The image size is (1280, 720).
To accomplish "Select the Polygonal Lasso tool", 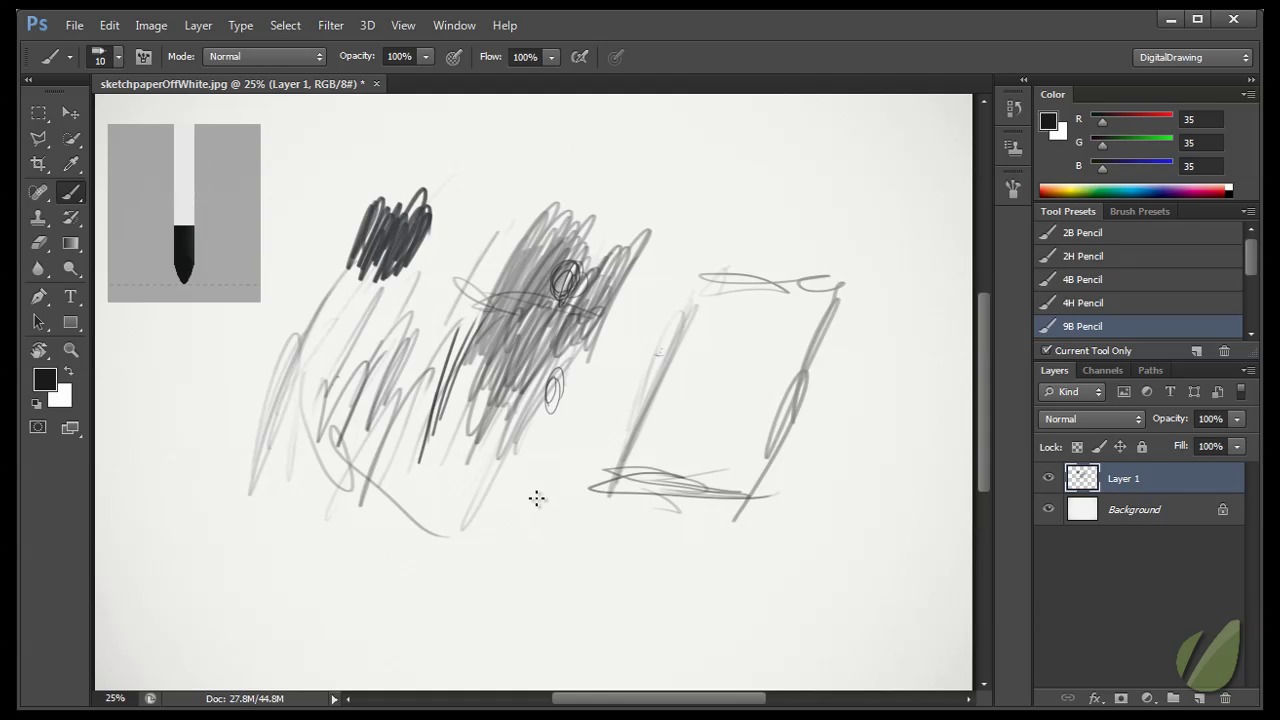I will pyautogui.click(x=38, y=139).
